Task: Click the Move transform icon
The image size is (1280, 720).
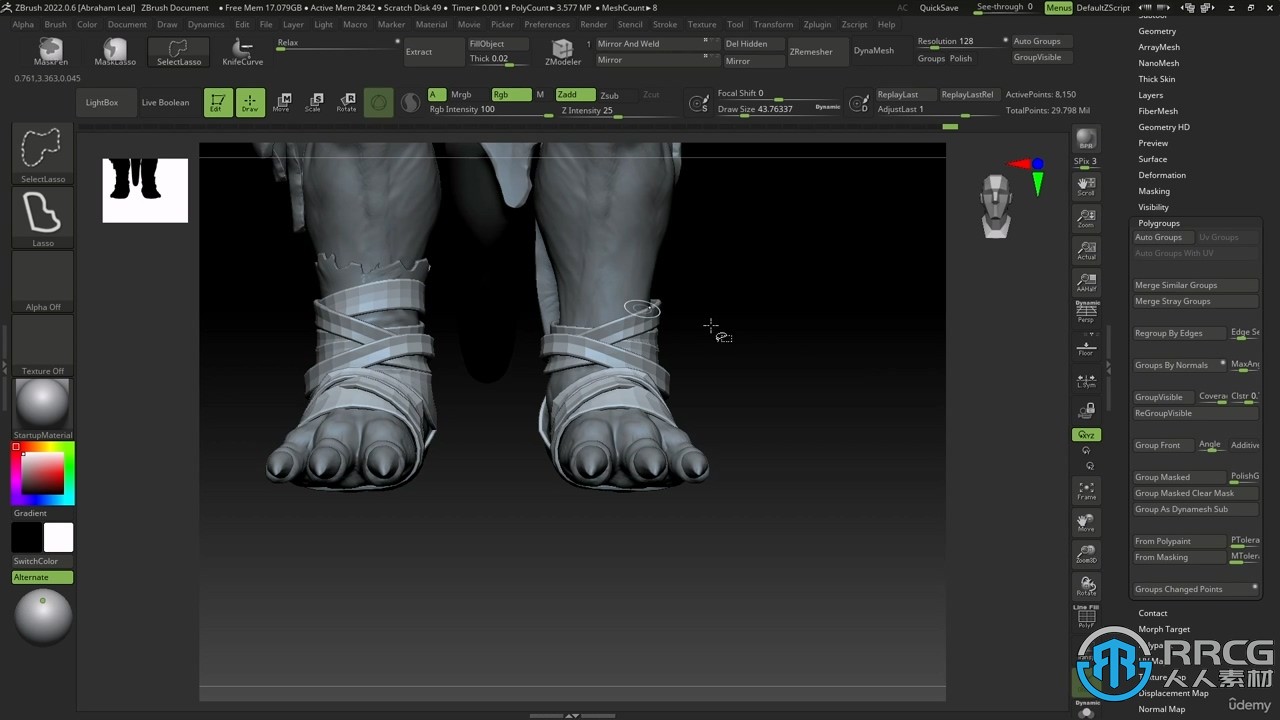Action: pos(282,102)
